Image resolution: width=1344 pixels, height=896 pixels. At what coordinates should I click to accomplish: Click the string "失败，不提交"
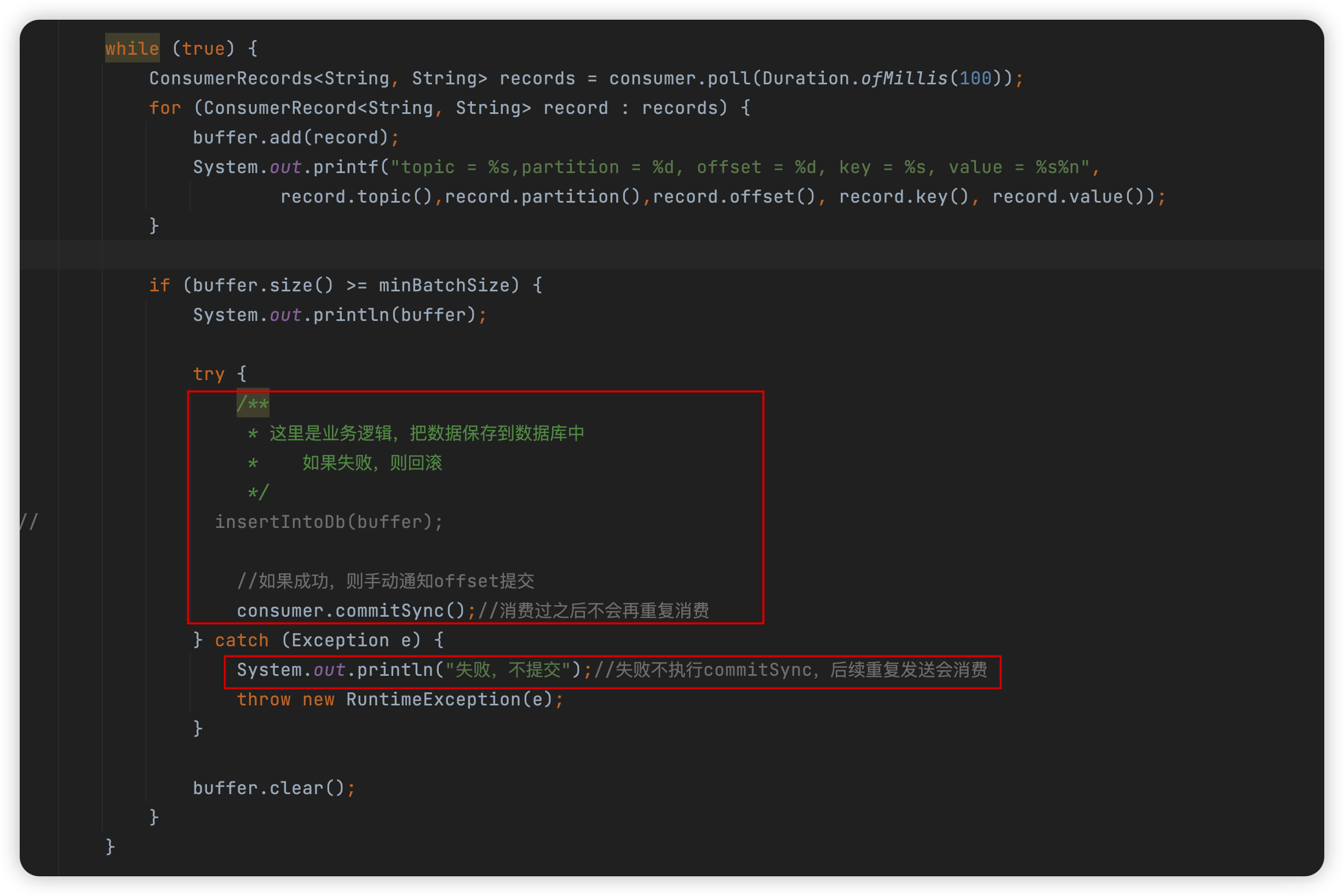tap(509, 670)
